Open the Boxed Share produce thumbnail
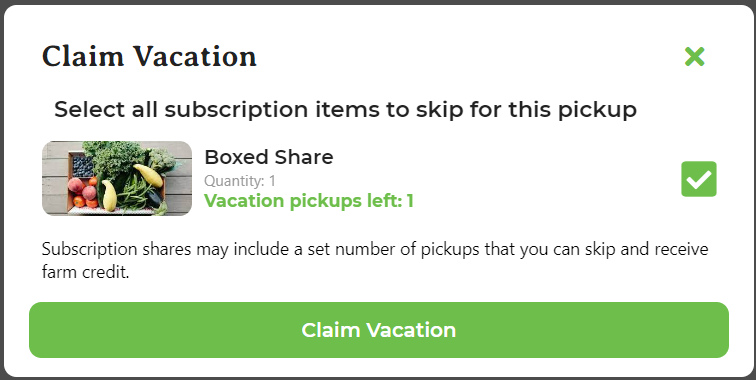 (117, 178)
